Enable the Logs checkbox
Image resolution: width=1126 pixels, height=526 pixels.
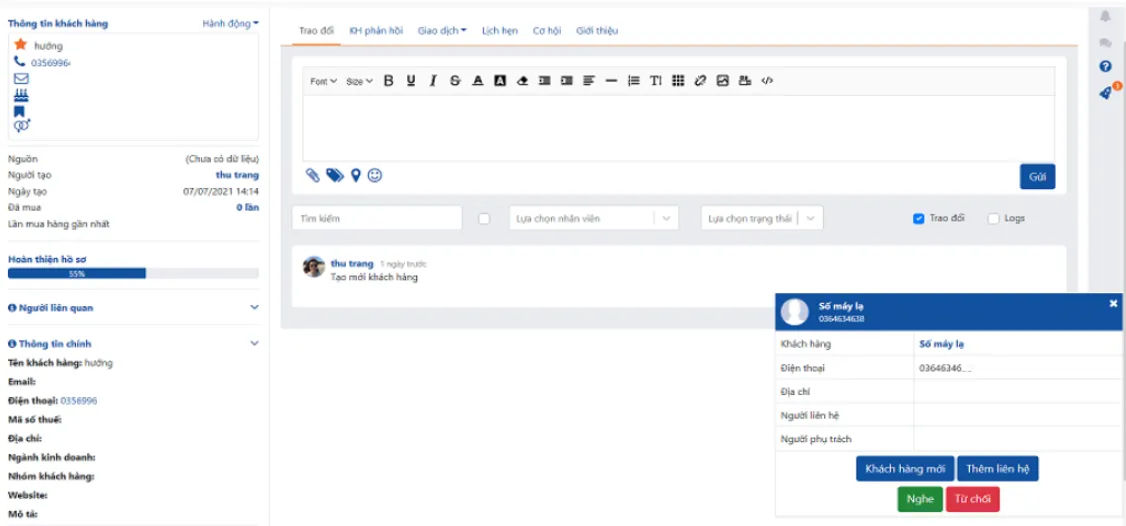pos(993,218)
